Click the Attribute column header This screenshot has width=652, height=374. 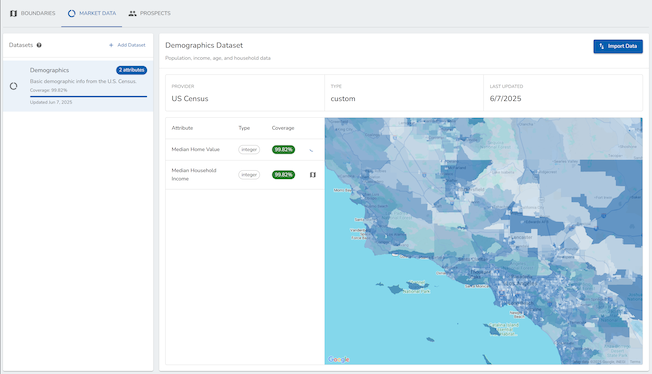coord(182,128)
